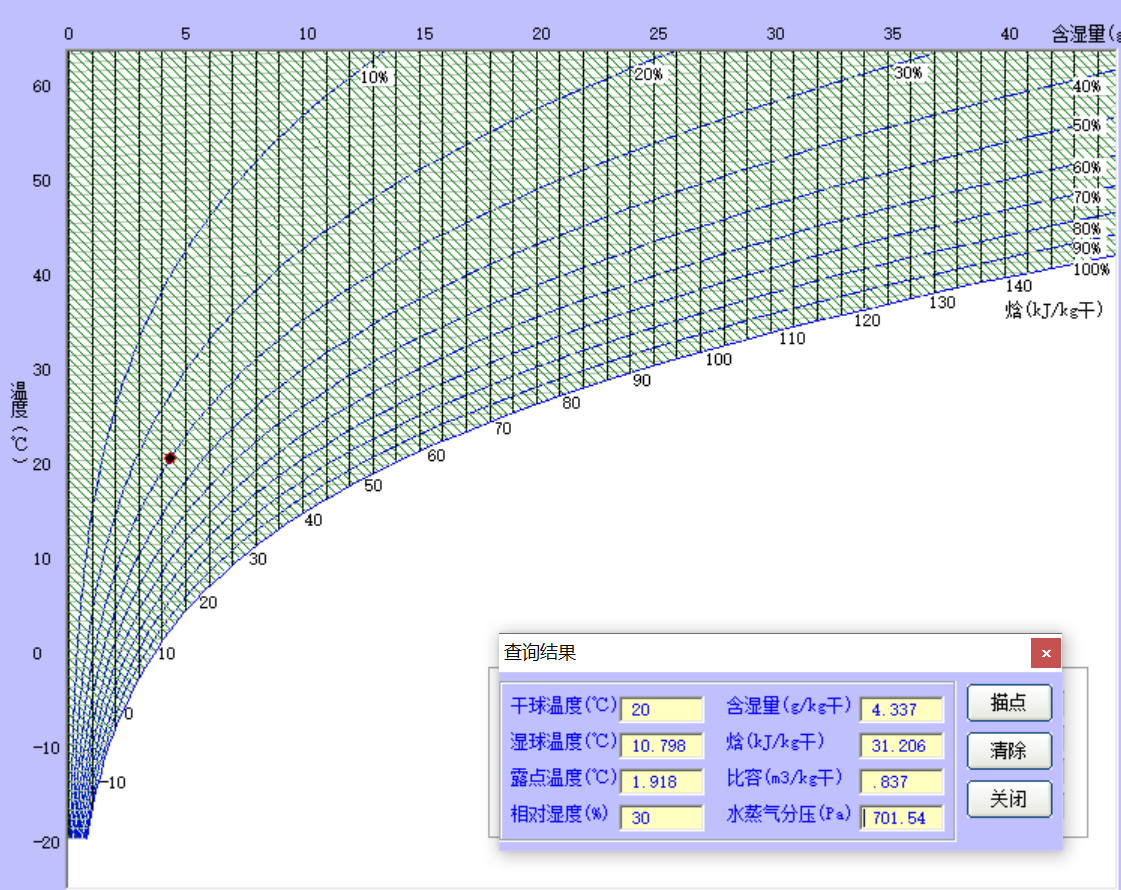
Task: Click the 清除 (clear) button
Action: coord(1008,751)
